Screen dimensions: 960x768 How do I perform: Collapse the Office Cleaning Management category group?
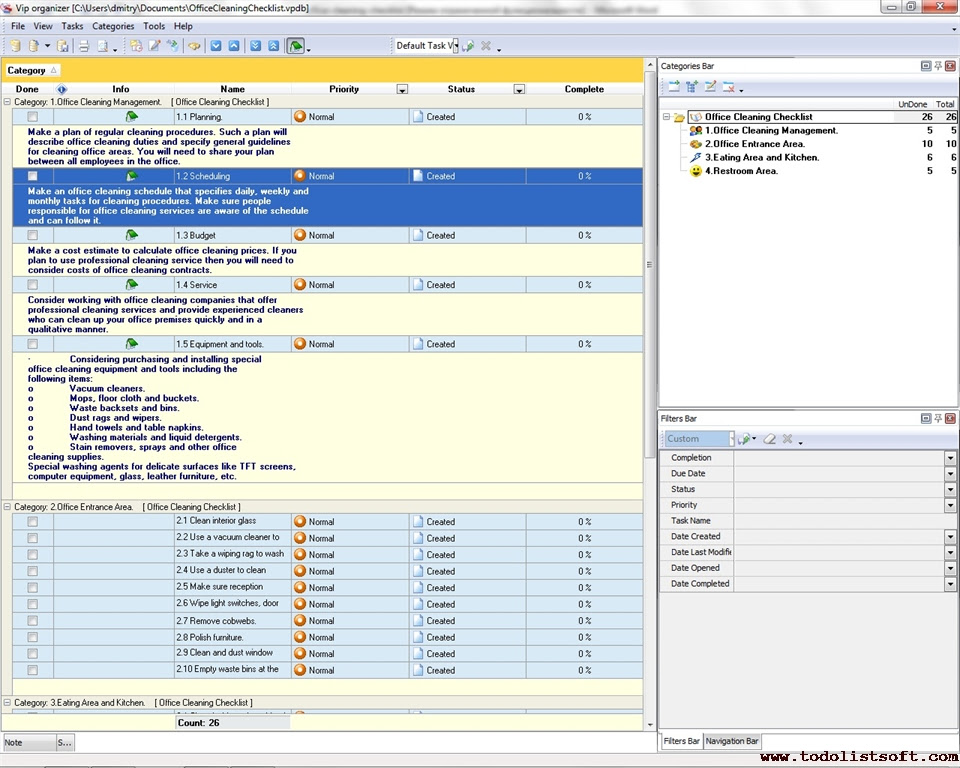(x=8, y=102)
